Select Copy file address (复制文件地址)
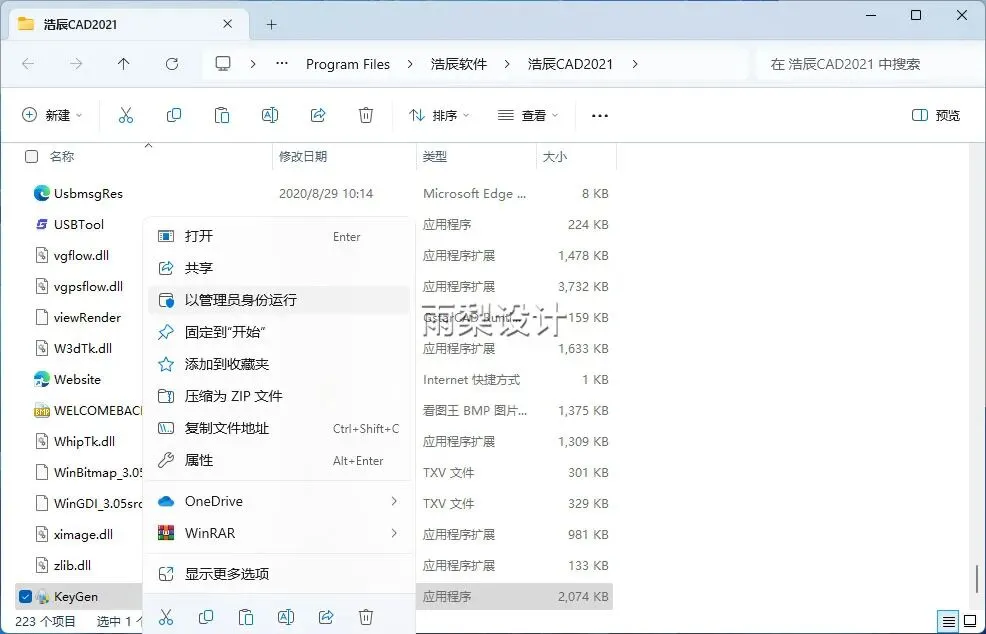986x634 pixels. coord(279,428)
